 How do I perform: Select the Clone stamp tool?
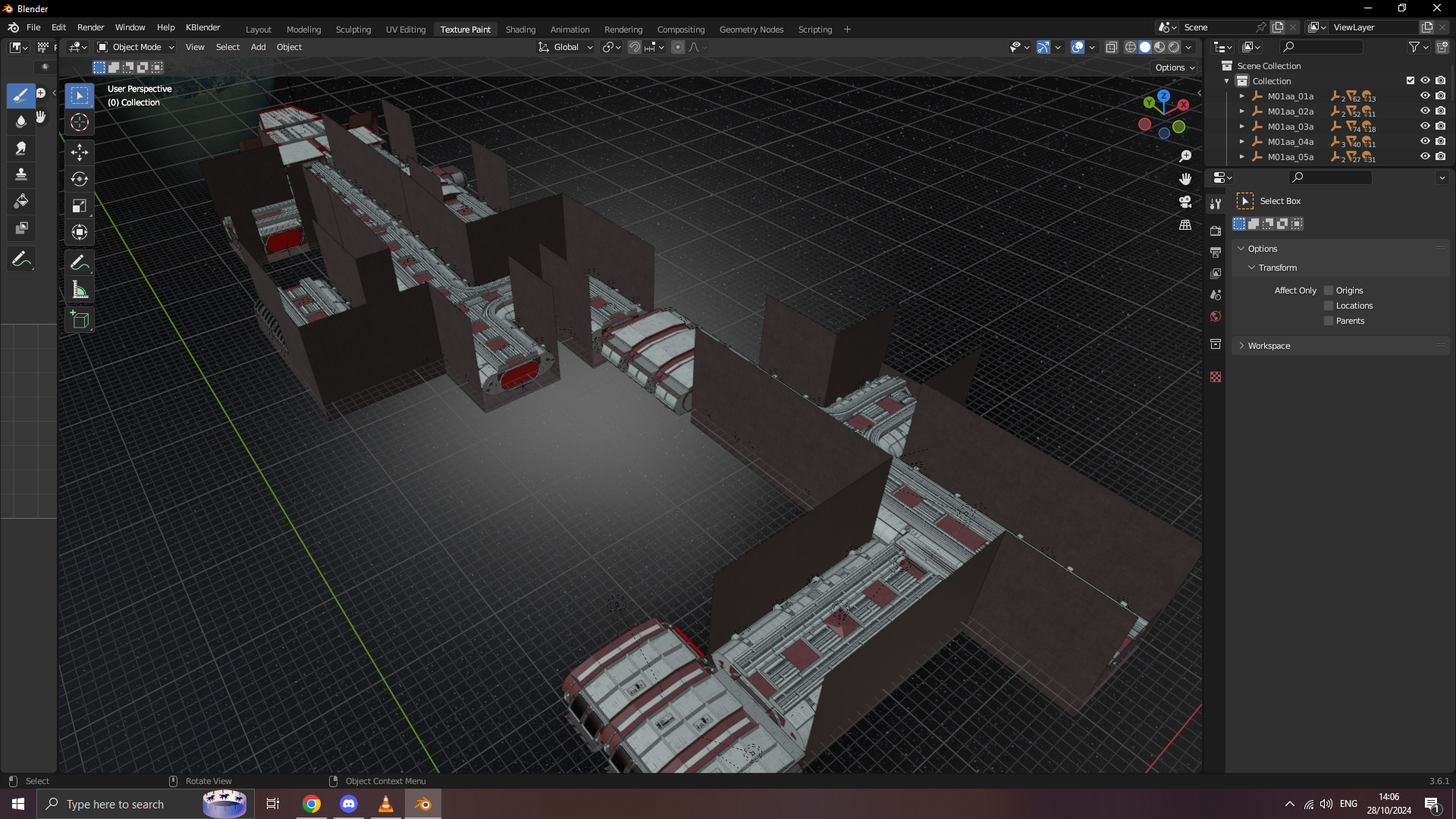pos(21,175)
